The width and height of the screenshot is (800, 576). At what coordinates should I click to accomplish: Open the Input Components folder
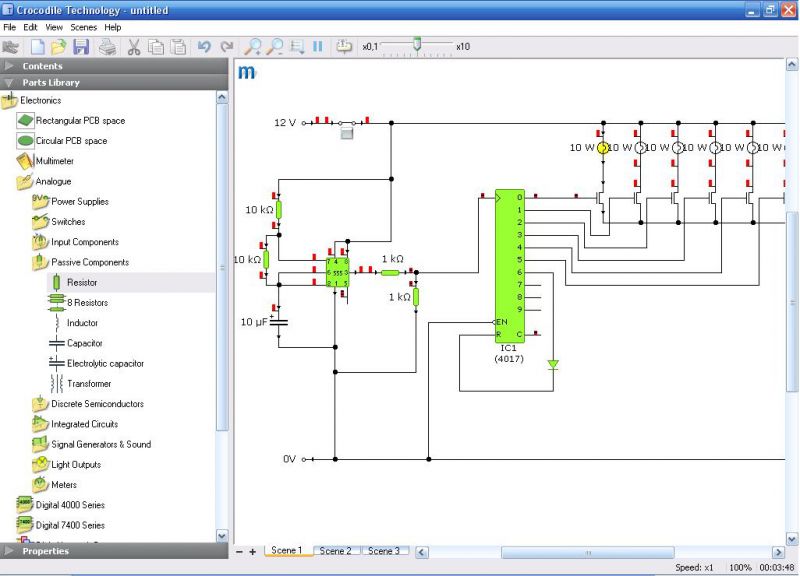coord(76,242)
